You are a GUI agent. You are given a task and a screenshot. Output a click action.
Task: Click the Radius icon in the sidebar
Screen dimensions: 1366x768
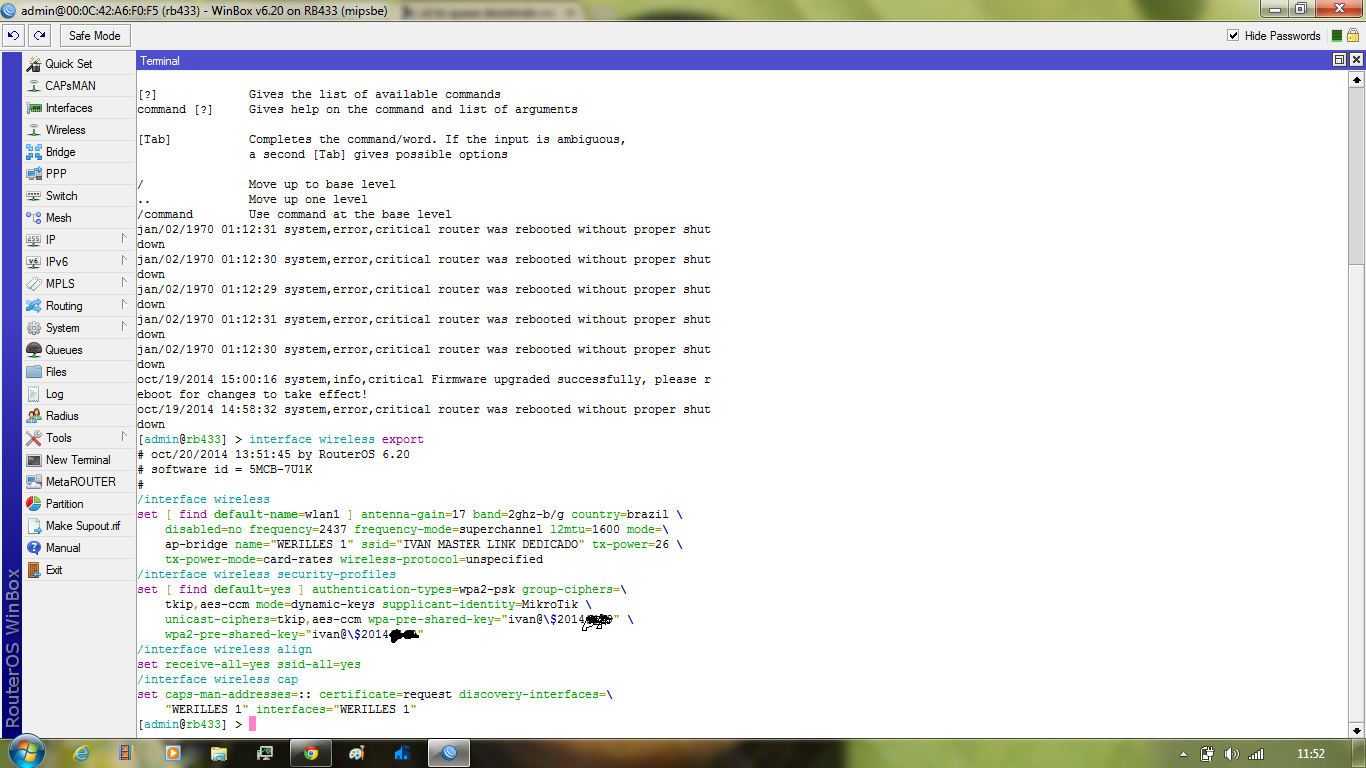(x=33, y=415)
